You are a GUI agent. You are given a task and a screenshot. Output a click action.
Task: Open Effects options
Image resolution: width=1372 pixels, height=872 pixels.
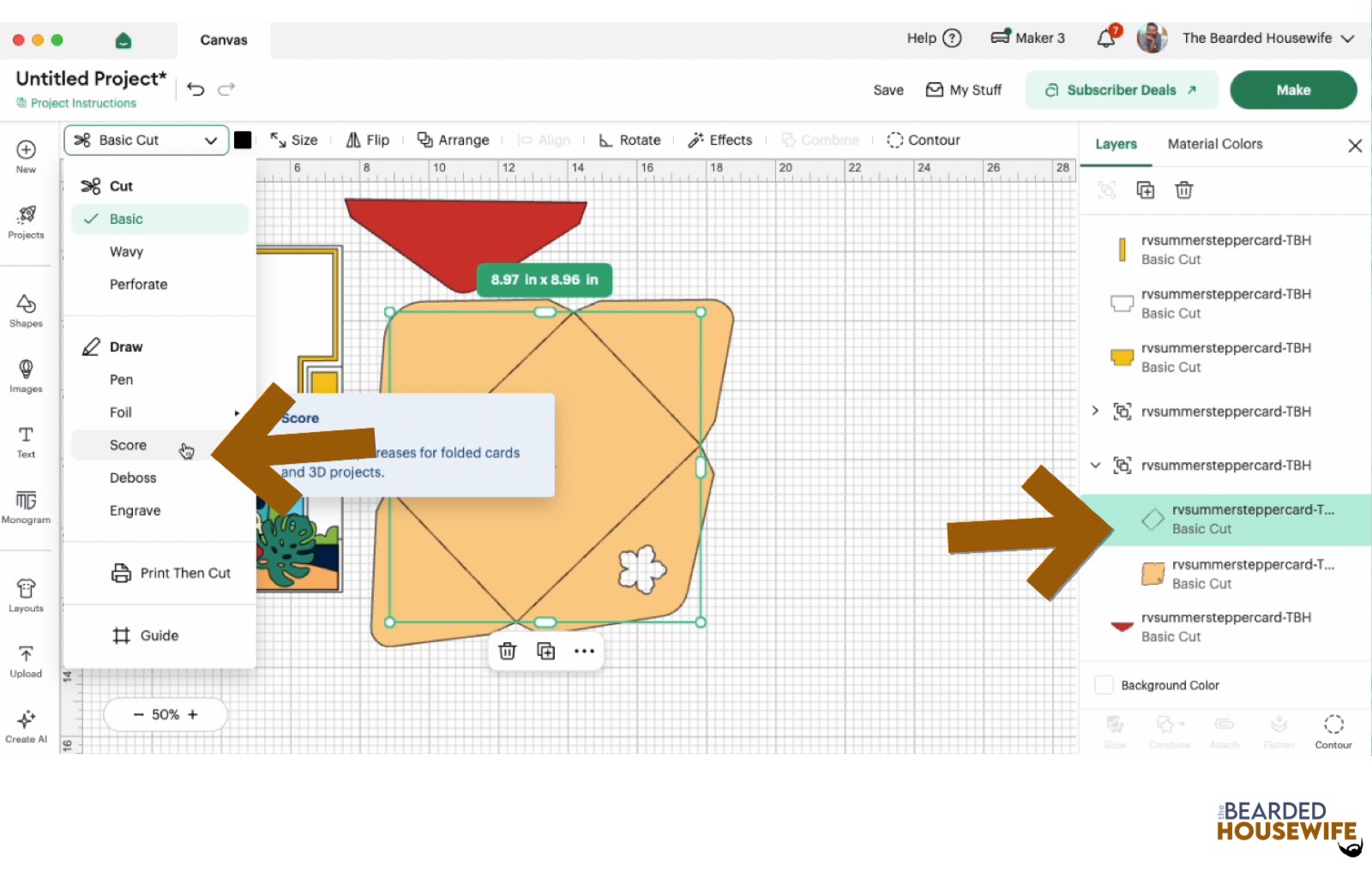pos(720,140)
